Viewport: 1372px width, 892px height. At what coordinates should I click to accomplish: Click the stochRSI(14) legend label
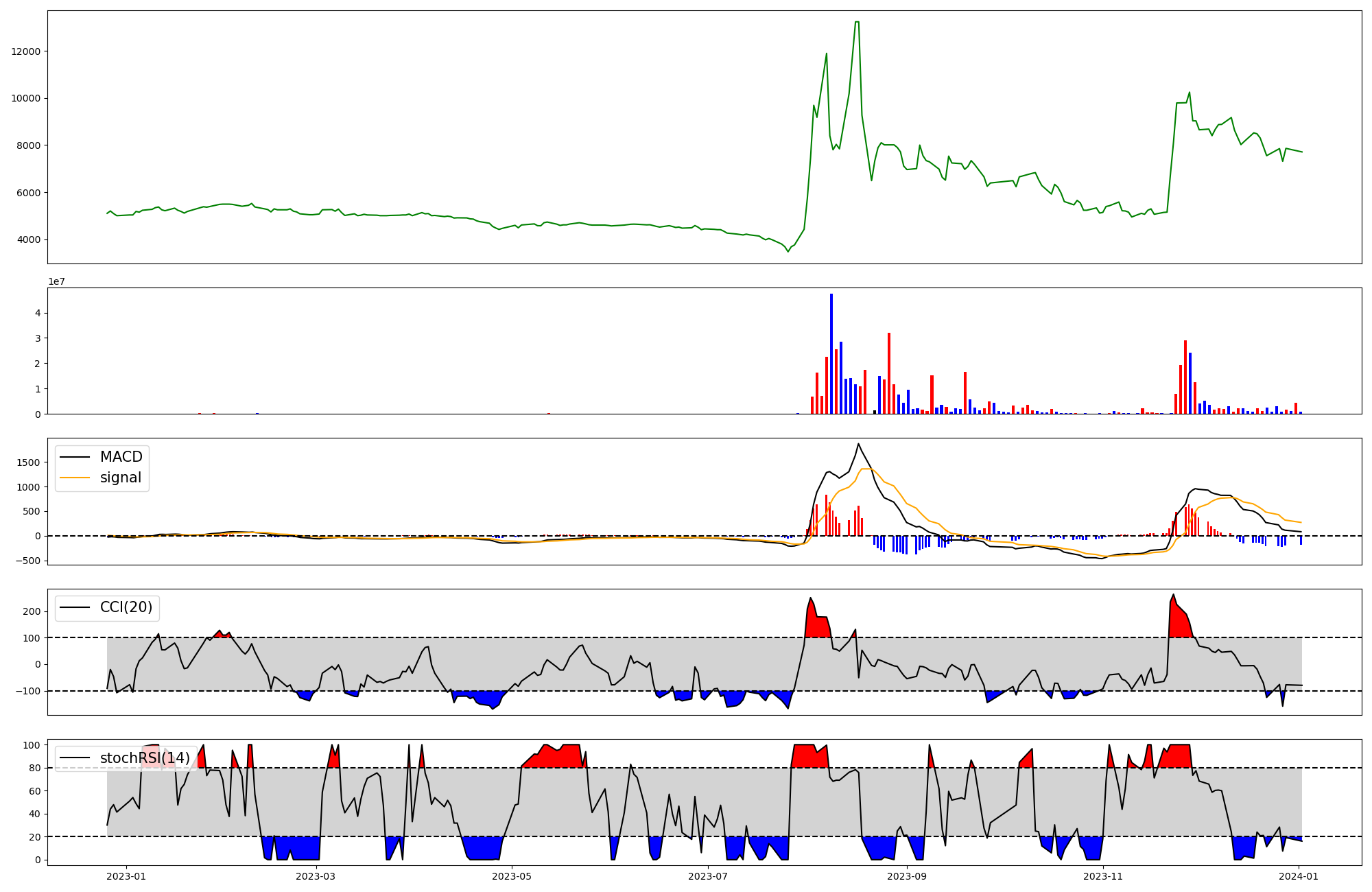tap(145, 758)
